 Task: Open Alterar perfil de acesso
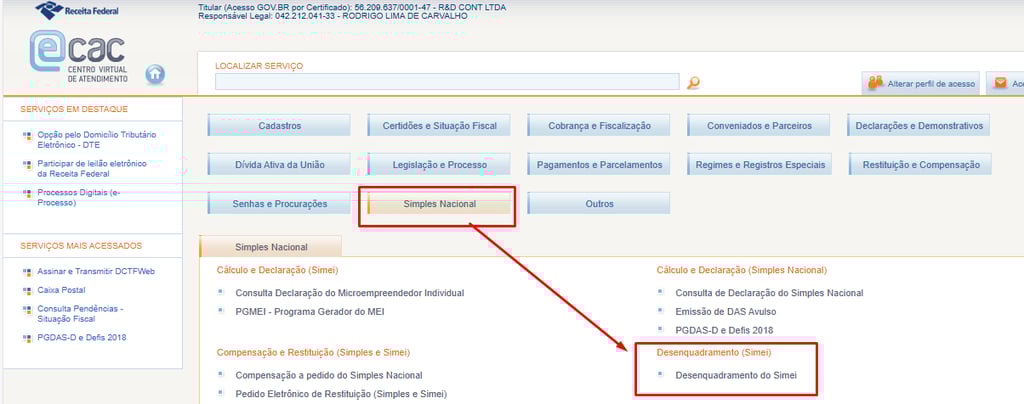click(x=921, y=84)
